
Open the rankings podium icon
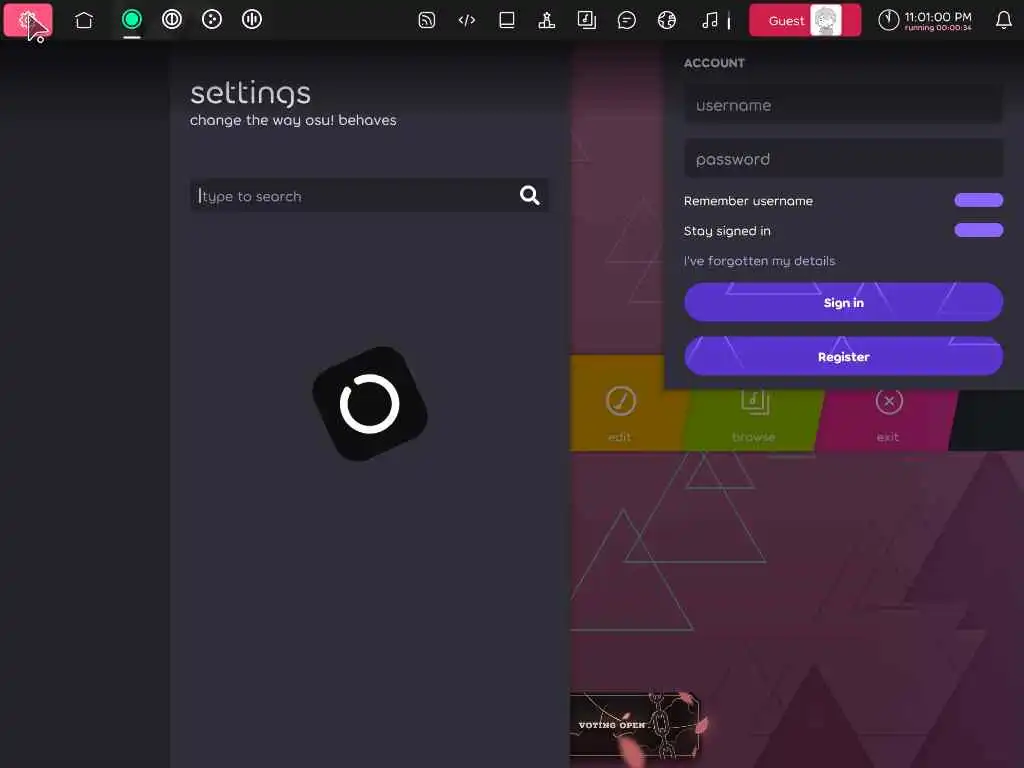[x=547, y=20]
